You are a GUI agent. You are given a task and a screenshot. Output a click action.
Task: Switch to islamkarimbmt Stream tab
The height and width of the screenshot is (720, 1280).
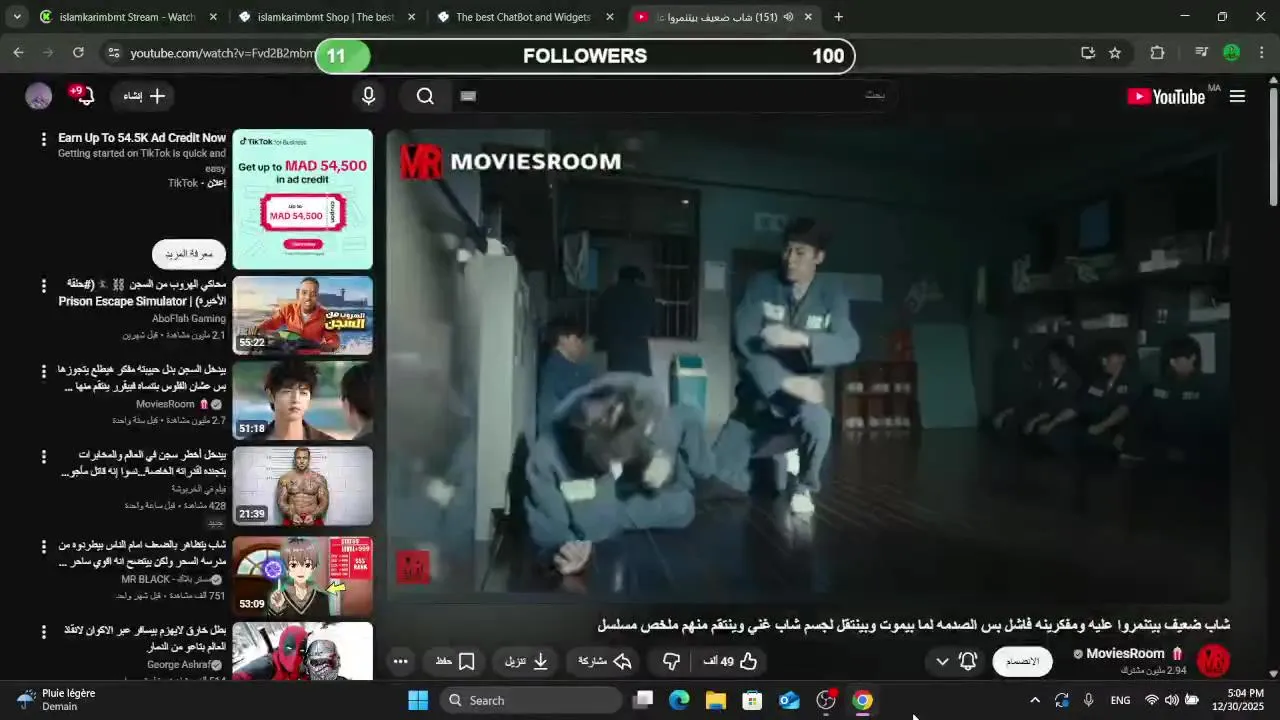tap(127, 17)
